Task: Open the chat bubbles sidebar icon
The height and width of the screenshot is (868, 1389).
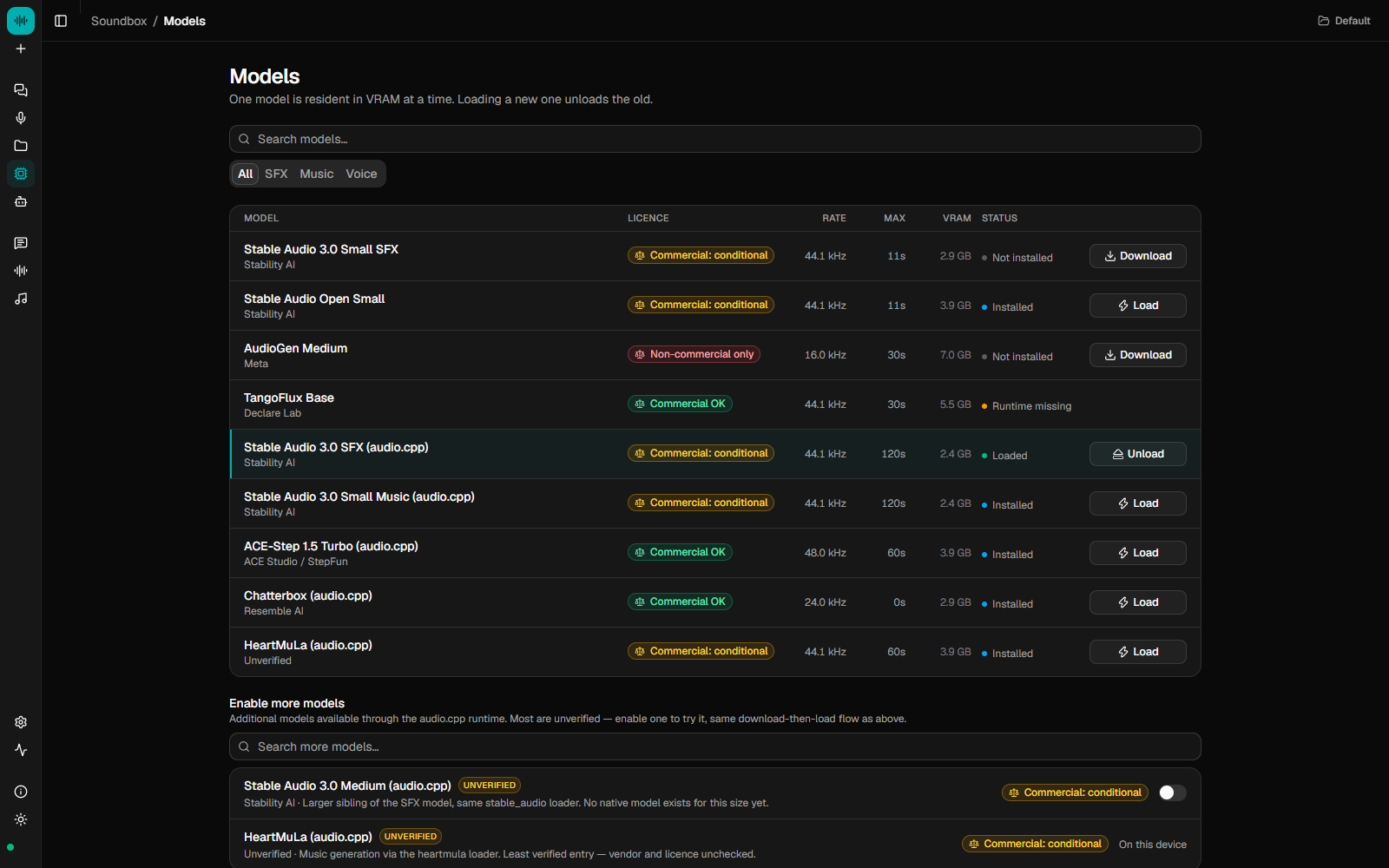Action: (x=21, y=90)
